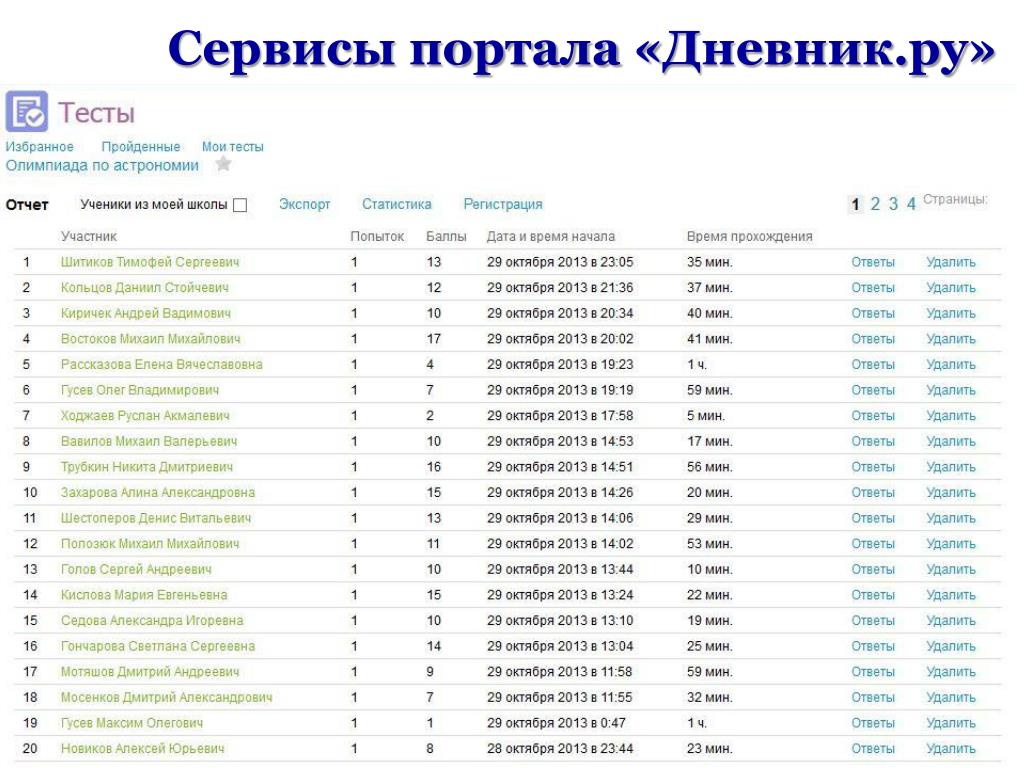Viewport: 1024px width, 768px height.
Task: View Ответы for Голов Сергей Андреевич
Action: (873, 569)
